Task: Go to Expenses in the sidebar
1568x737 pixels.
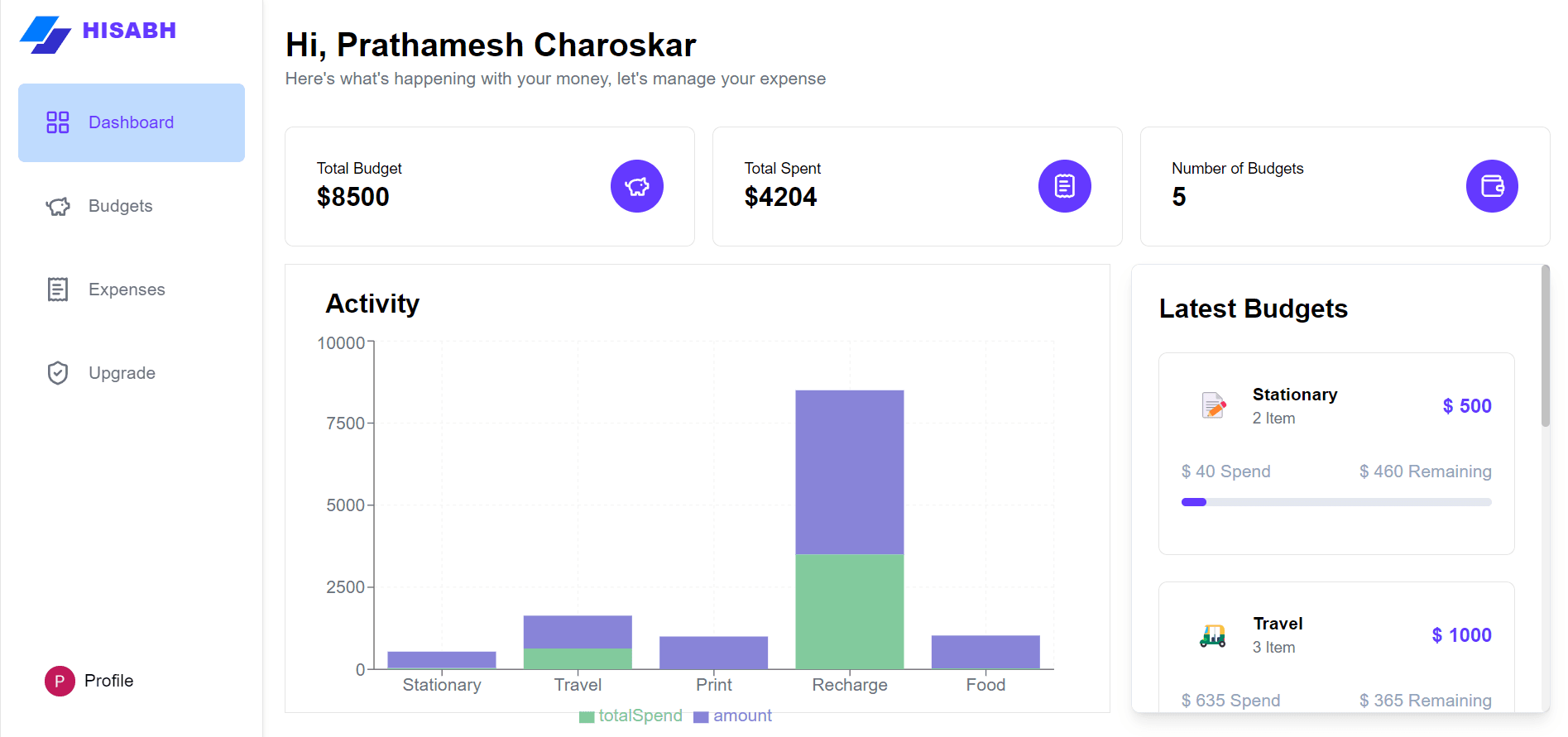Action: [x=127, y=290]
